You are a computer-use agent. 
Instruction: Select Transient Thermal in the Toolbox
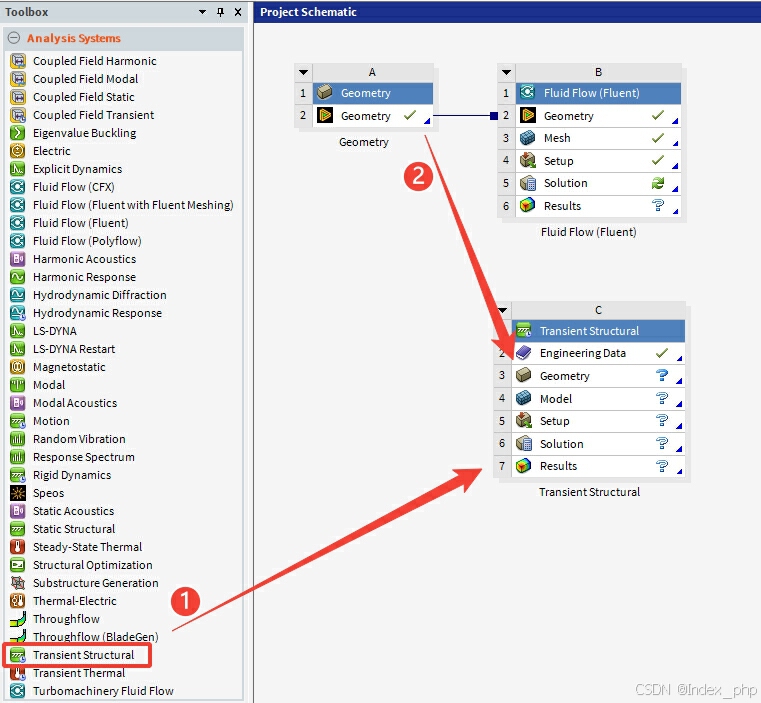pyautogui.click(x=79, y=673)
